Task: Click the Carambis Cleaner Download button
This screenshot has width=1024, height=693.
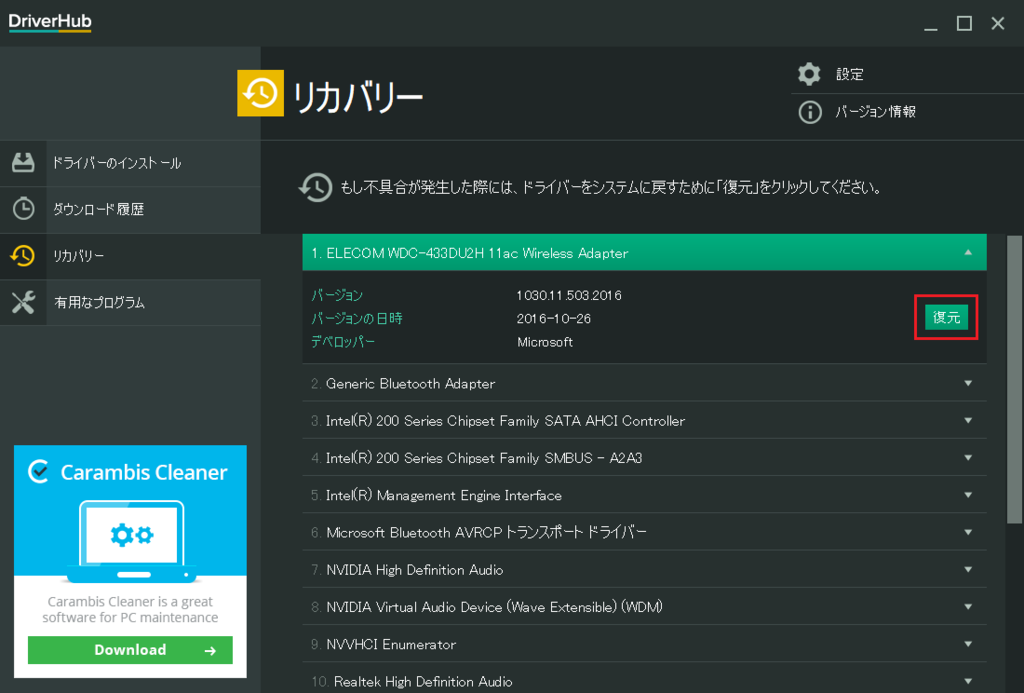Action: tap(130, 649)
